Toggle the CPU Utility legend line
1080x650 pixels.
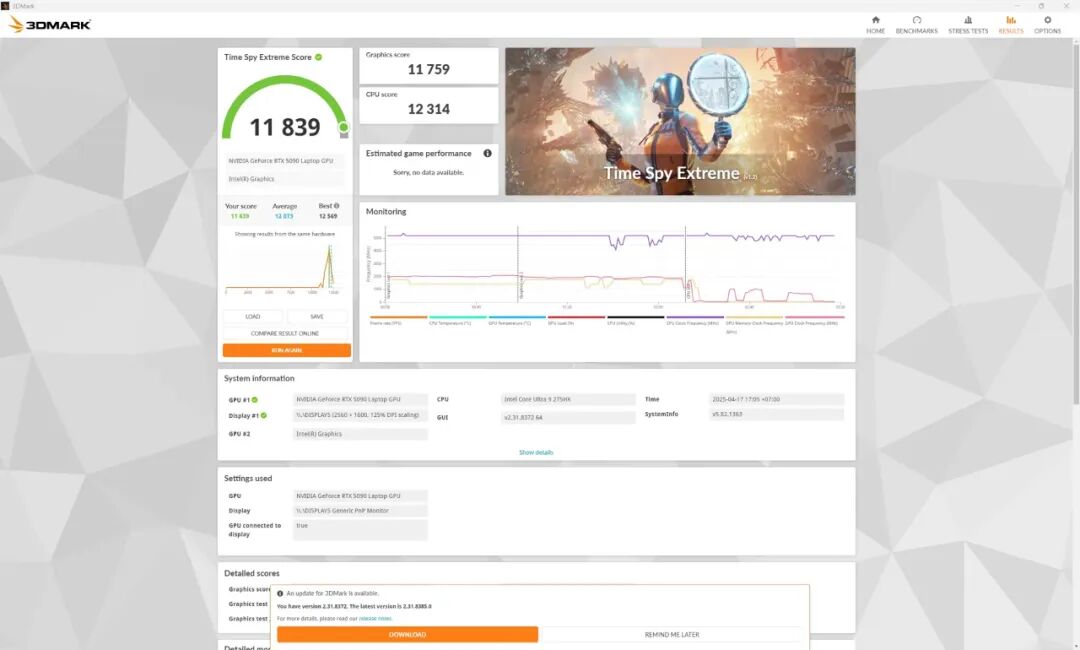[x=635, y=320]
